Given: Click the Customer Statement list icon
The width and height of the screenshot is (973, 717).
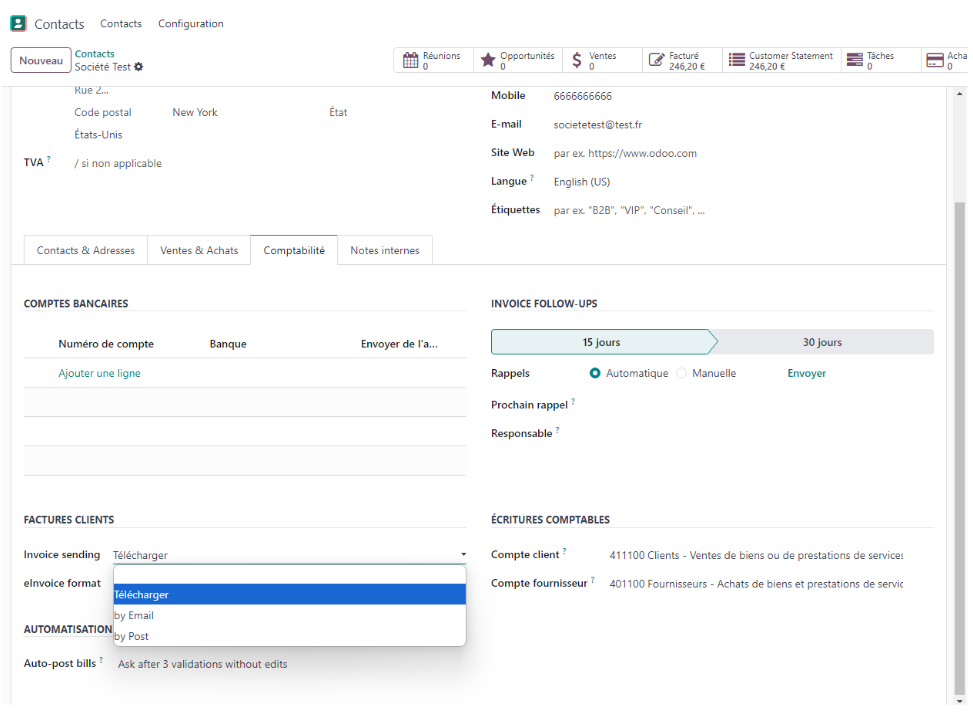Looking at the screenshot, I should (x=737, y=60).
